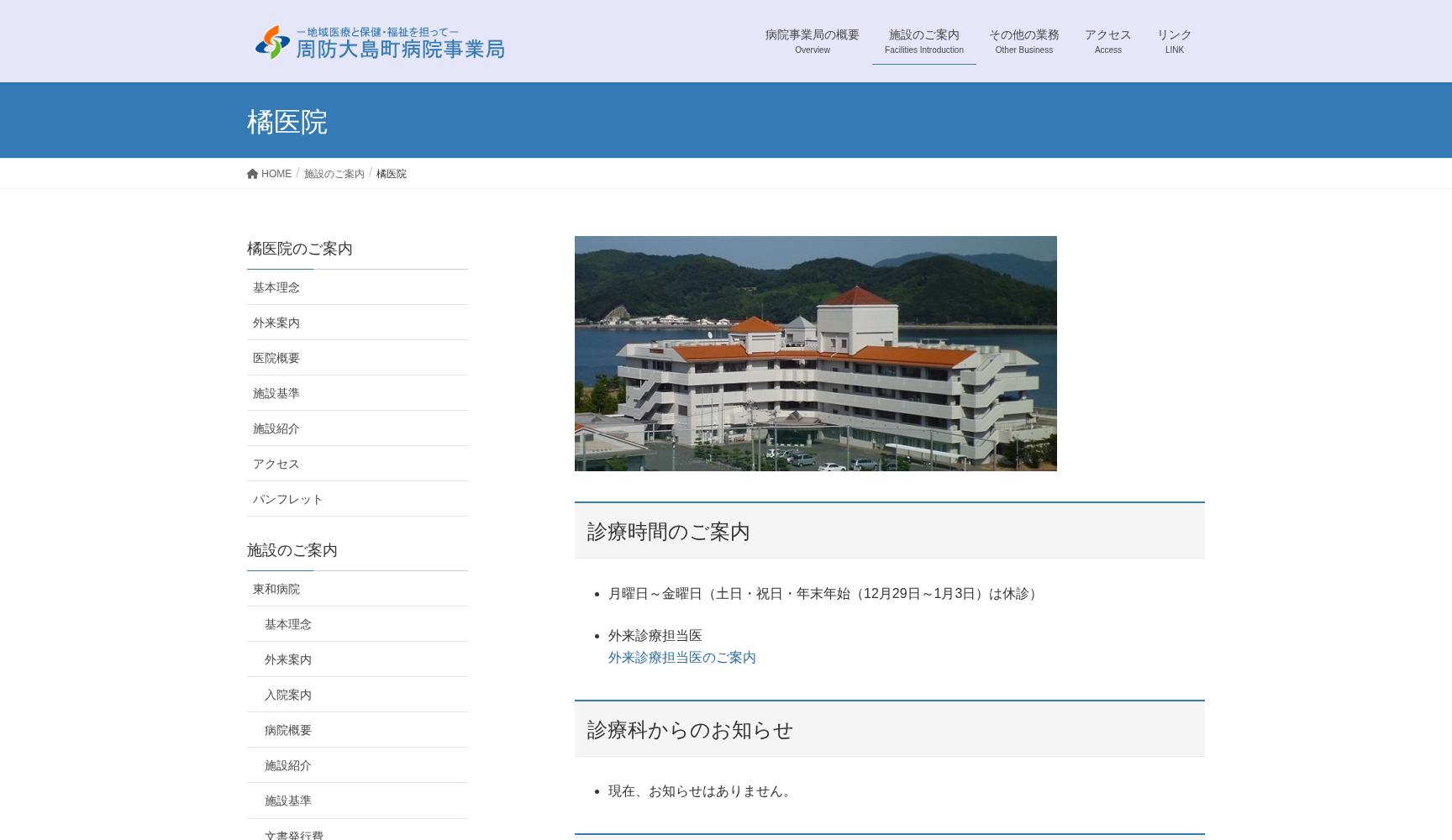
Task: Select 病院概要 under 東和病院
Action: pyautogui.click(x=288, y=730)
